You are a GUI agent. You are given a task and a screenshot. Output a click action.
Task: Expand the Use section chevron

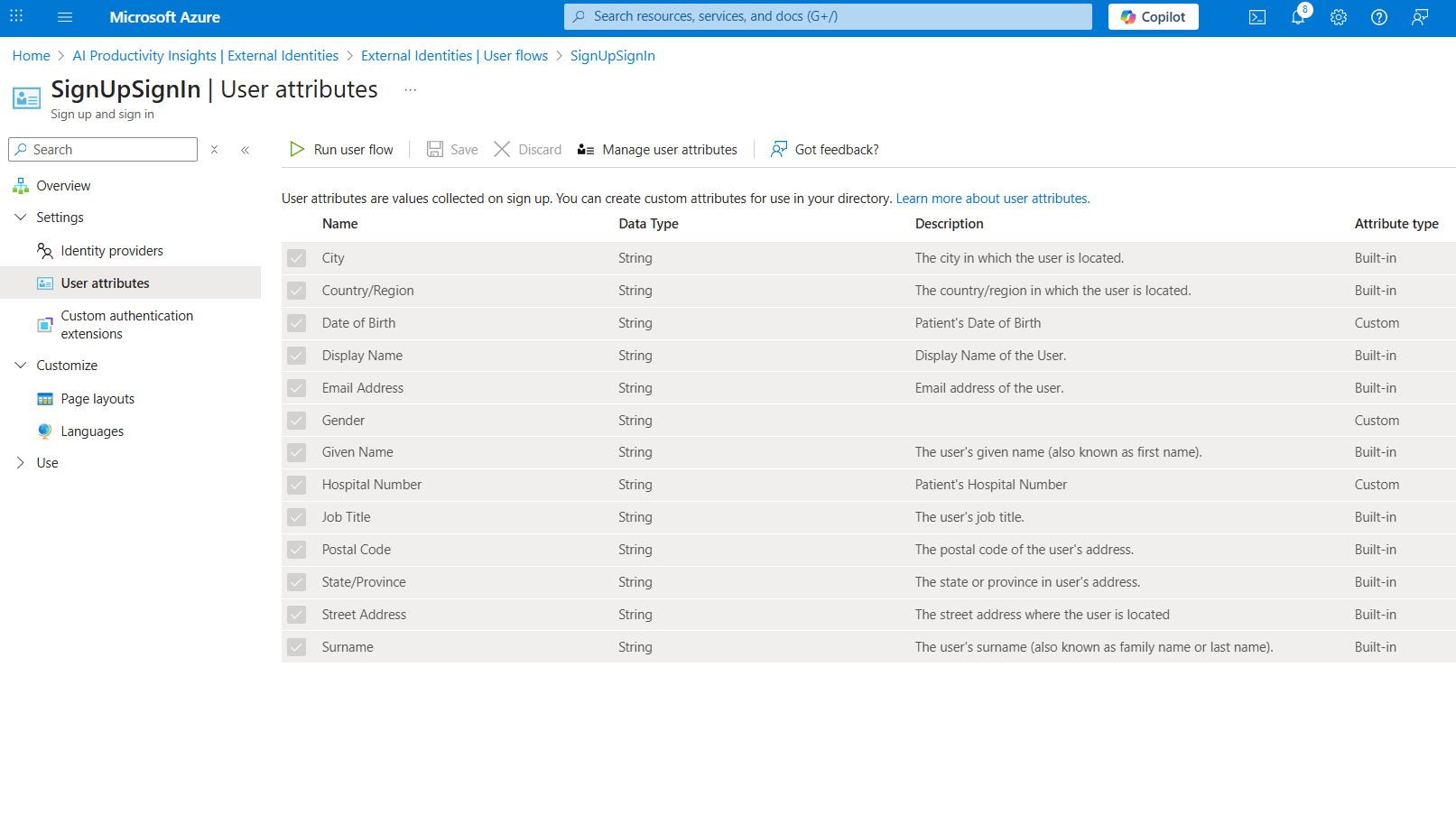[21, 463]
